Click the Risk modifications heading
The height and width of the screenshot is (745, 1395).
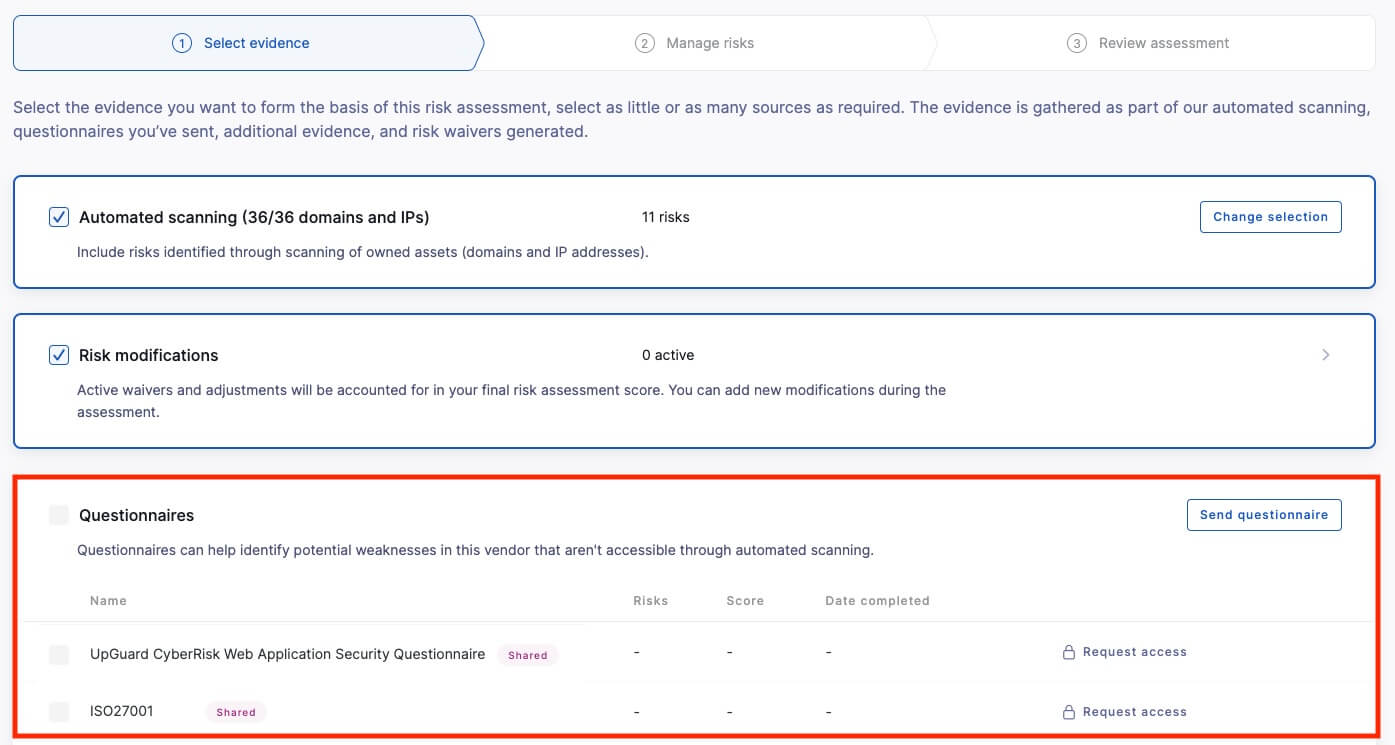coord(148,355)
